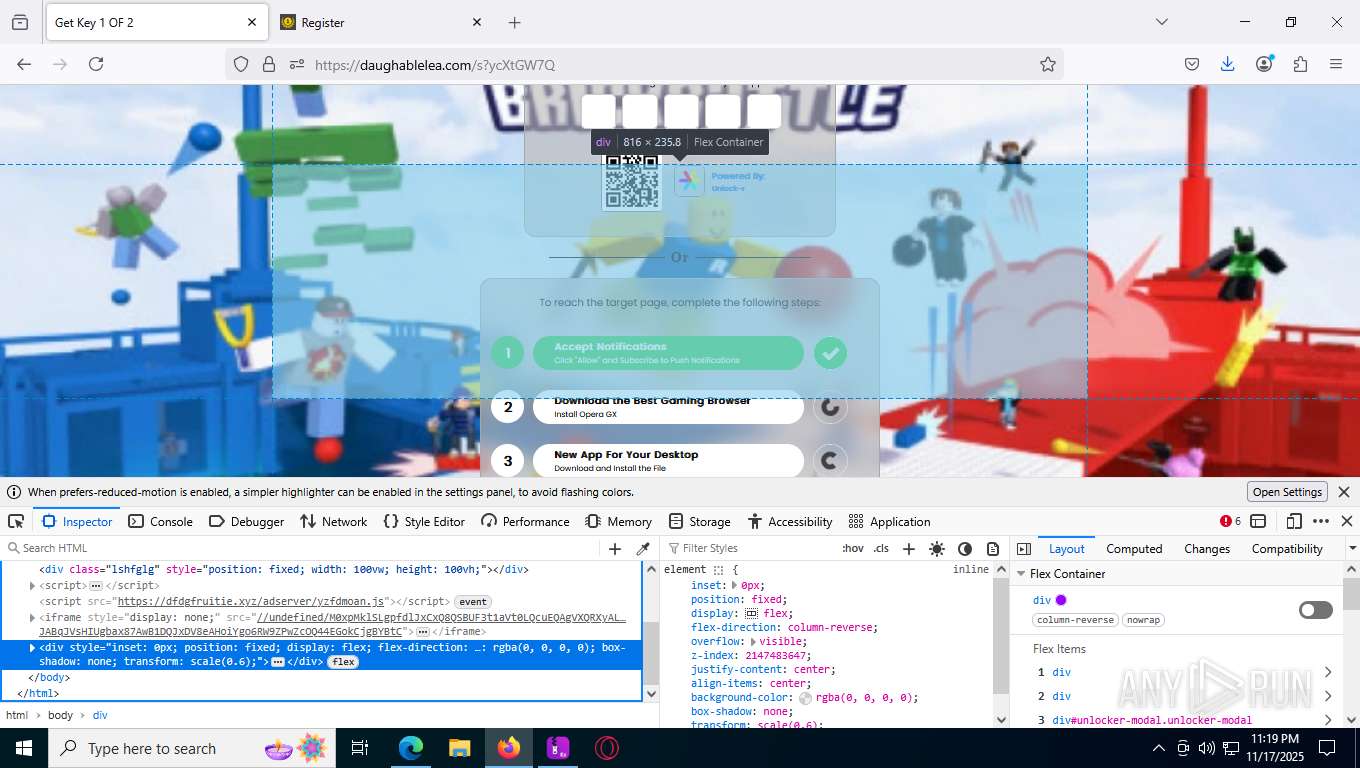
Task: Select html in breadcrumb
Action: [17, 715]
